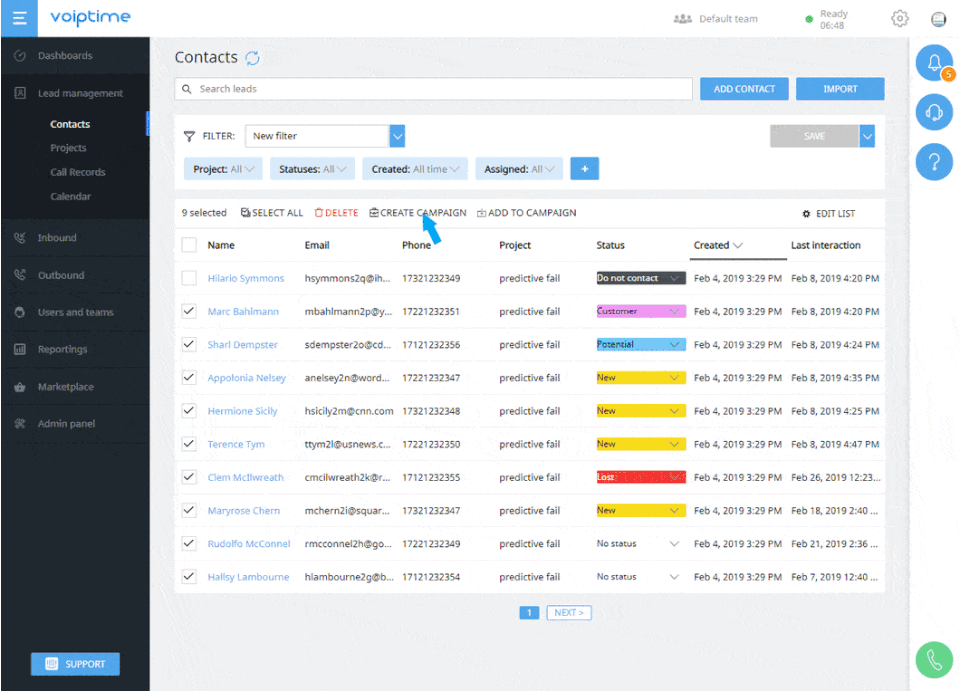960x691 pixels.
Task: Check the Hilario Symmons row checkbox
Action: [x=189, y=278]
